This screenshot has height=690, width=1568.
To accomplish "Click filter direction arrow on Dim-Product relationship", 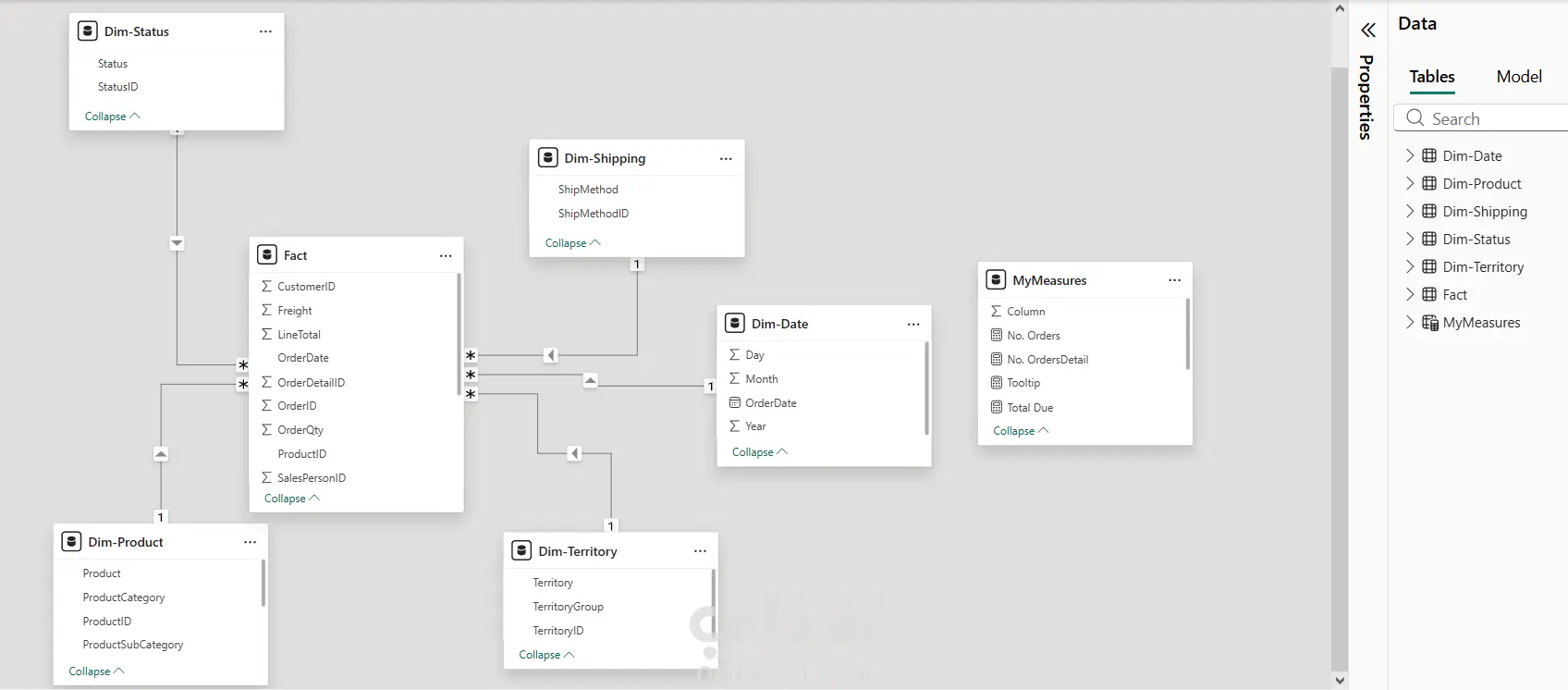I will (x=161, y=454).
